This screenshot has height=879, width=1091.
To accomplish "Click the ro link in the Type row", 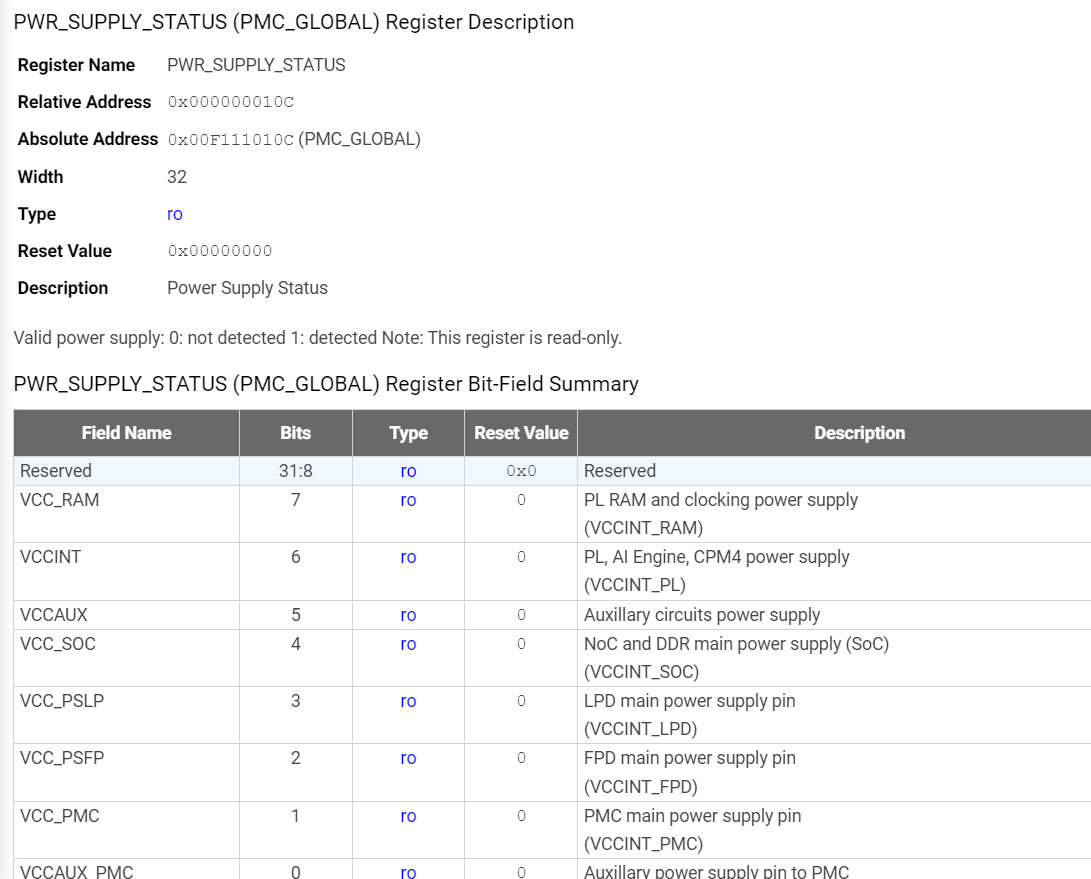I will coord(173,213).
